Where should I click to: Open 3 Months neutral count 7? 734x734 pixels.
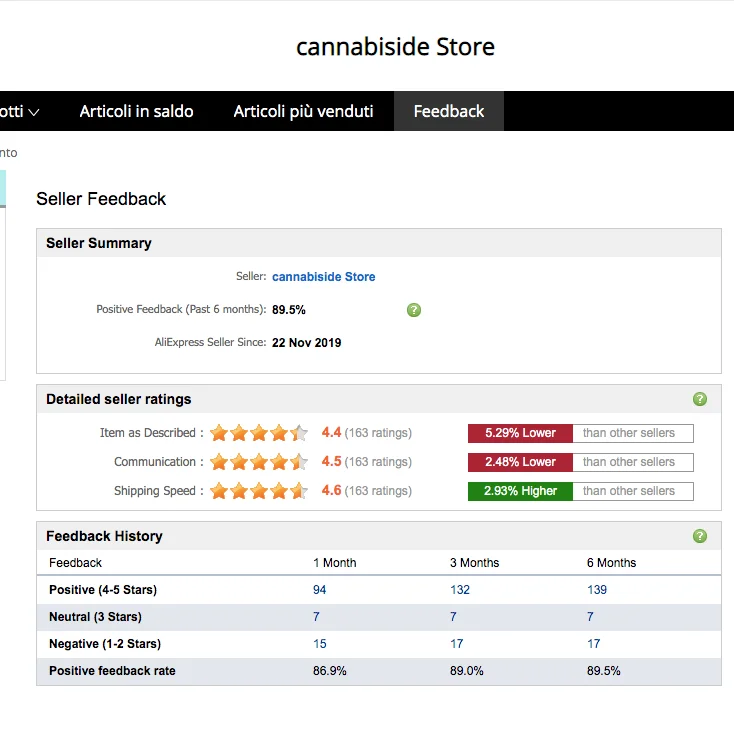coord(453,617)
